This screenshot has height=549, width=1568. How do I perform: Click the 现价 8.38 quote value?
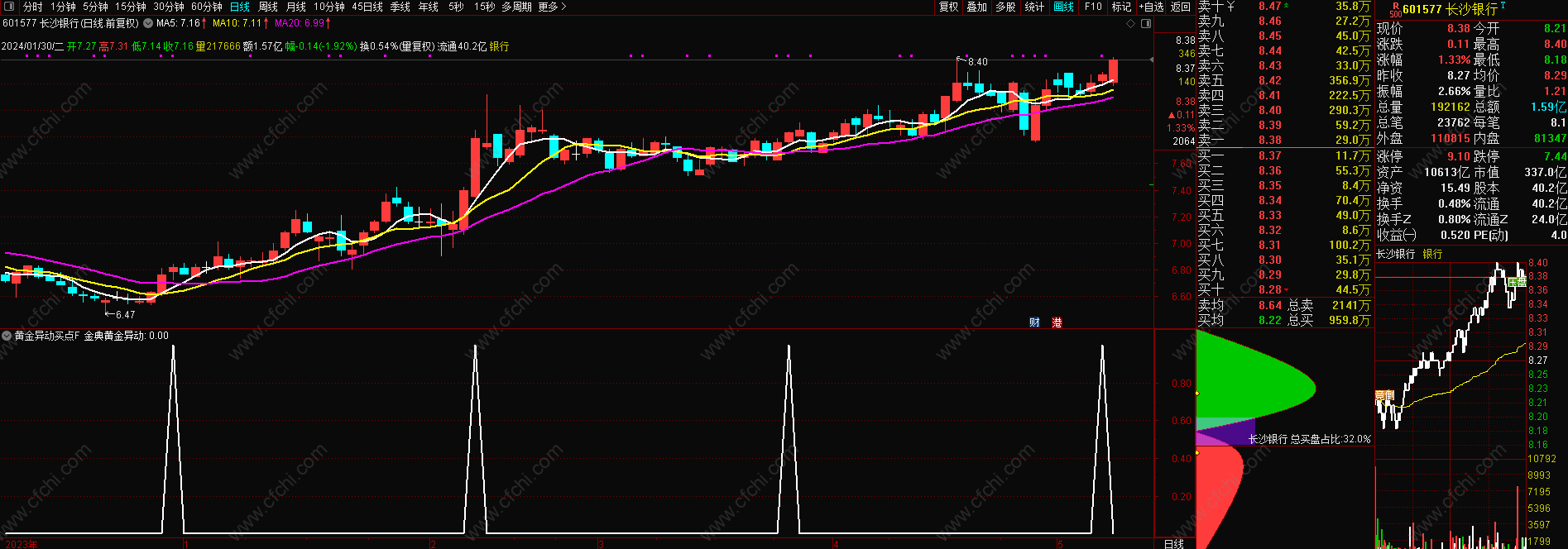point(1458,28)
